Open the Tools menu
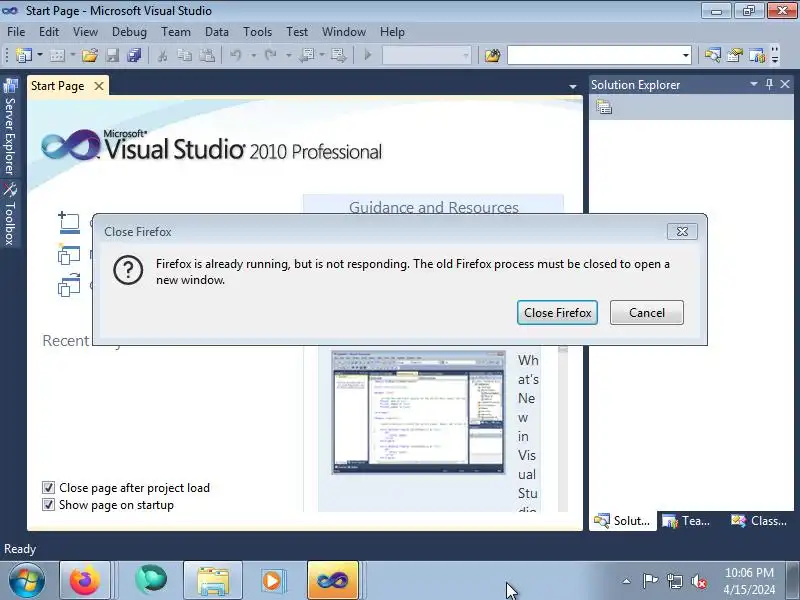This screenshot has width=800, height=600. coord(258,32)
